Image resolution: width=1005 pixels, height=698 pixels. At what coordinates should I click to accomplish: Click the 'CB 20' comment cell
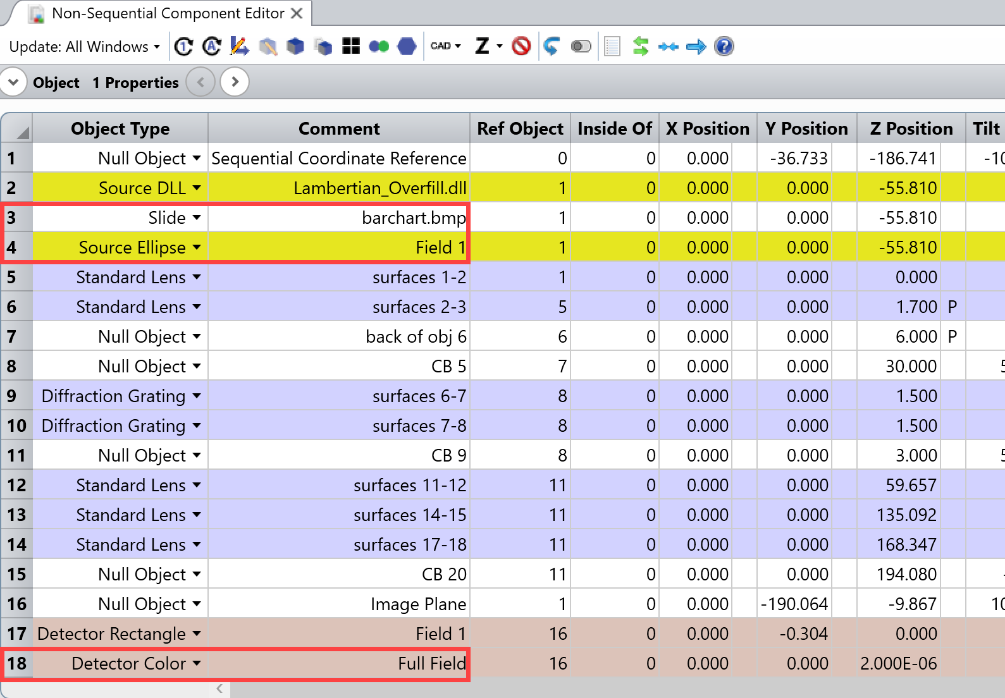[339, 574]
